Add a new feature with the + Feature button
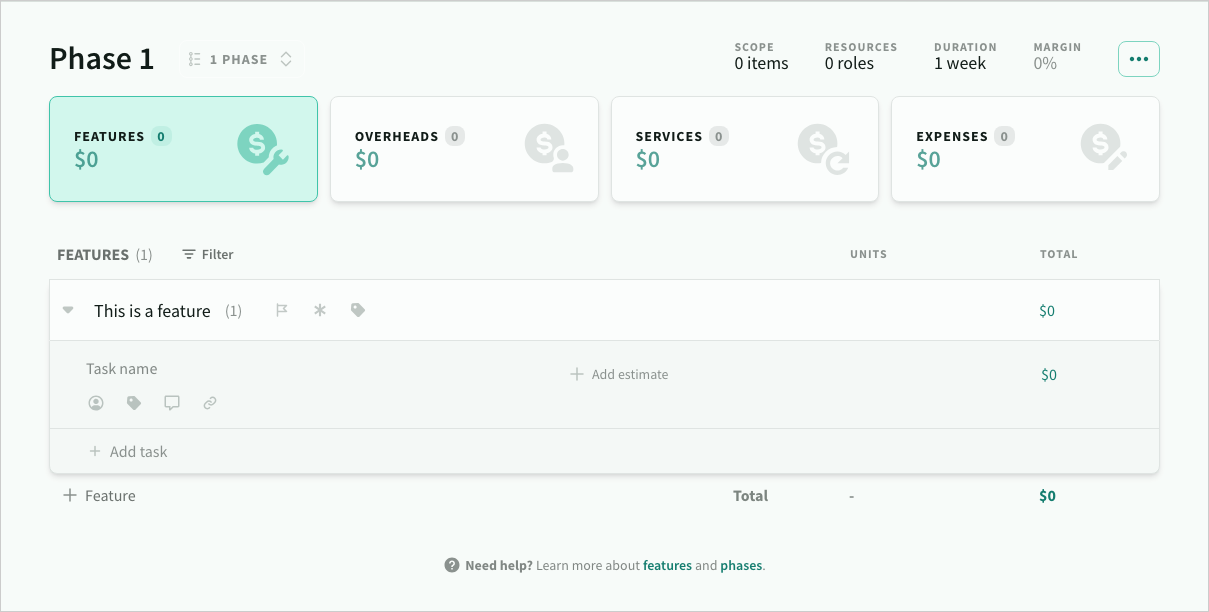1209x612 pixels. coord(98,495)
